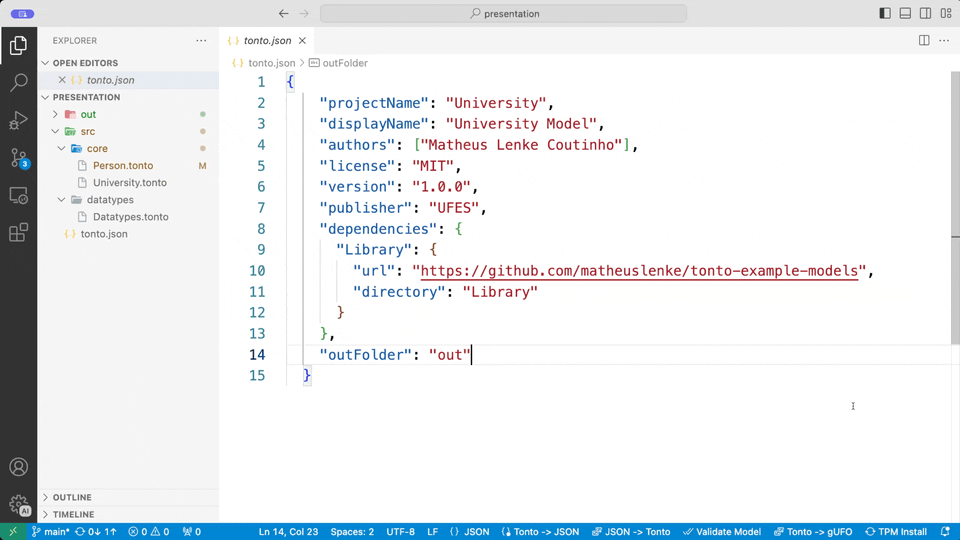Click the "1.0.0" version value
The image size is (960, 540).
441,187
